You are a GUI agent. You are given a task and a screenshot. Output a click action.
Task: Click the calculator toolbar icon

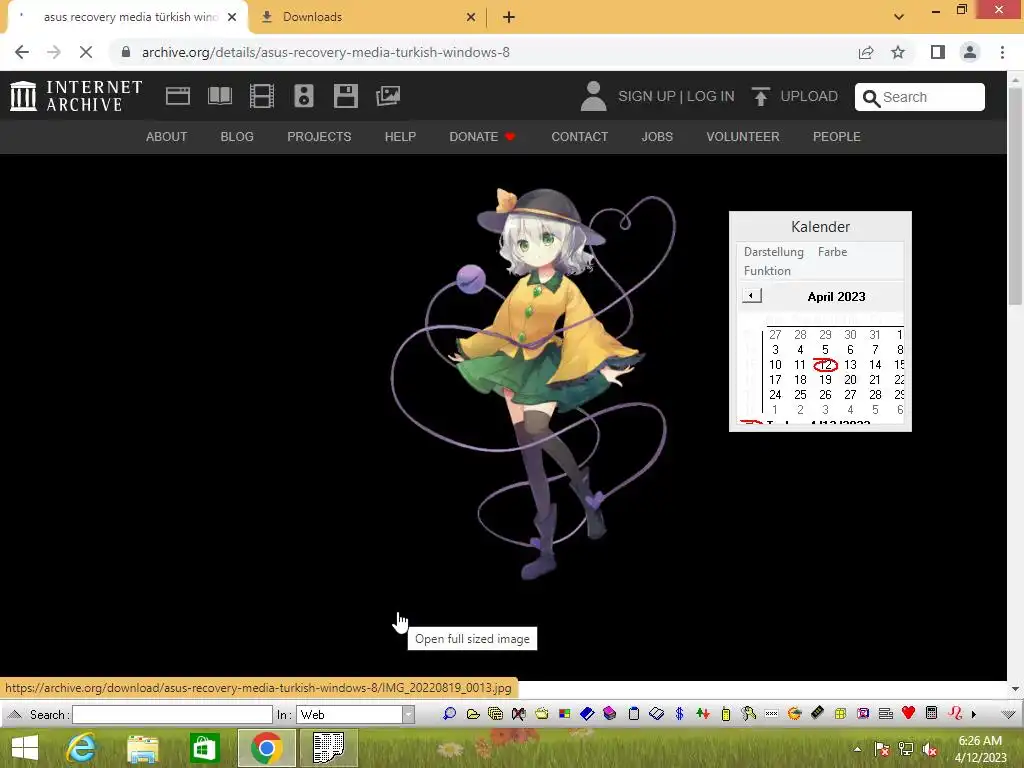pyautogui.click(x=931, y=713)
